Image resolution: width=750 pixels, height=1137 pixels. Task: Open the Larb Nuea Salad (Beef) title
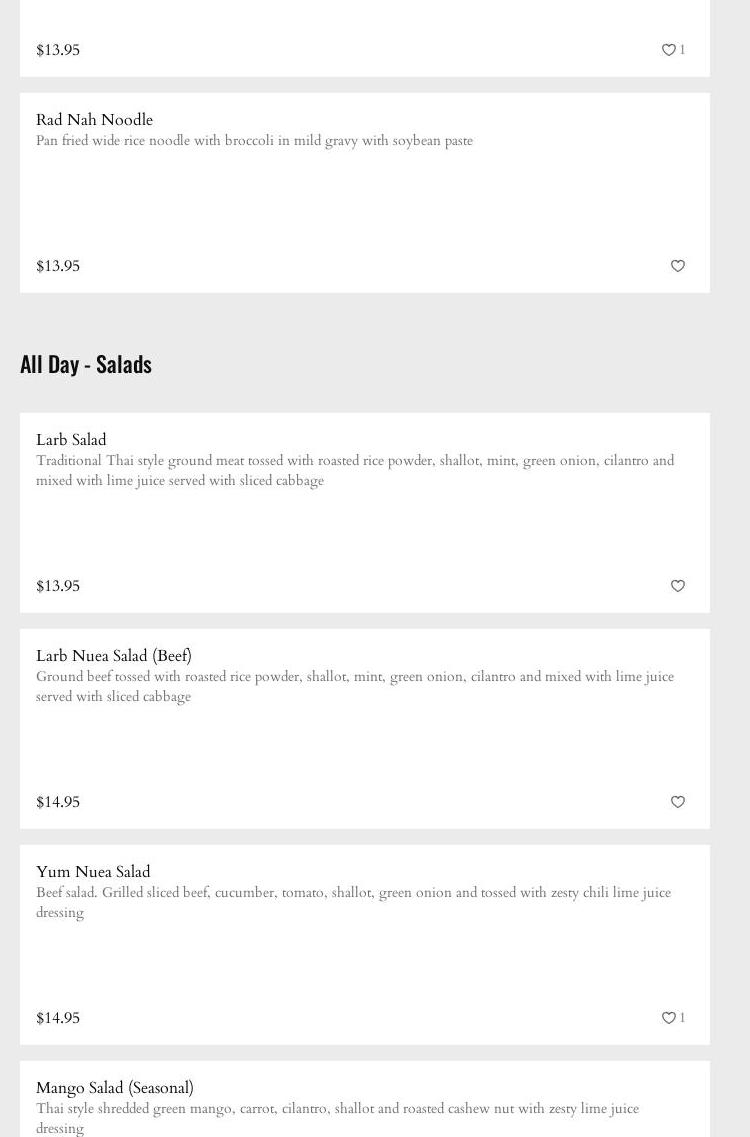pos(114,656)
